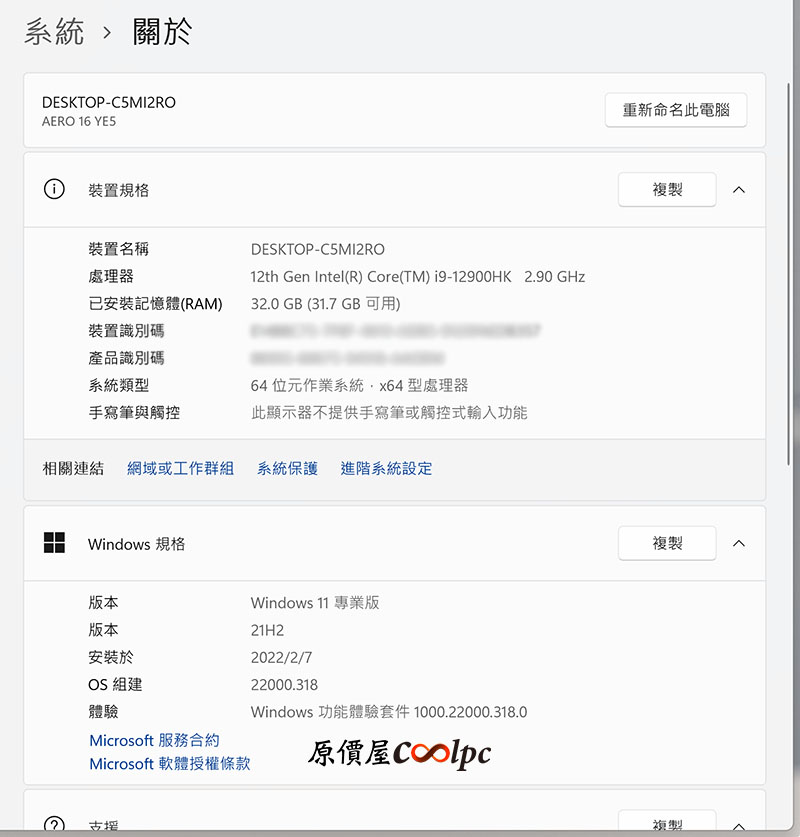This screenshot has height=837, width=800.
Task: Select the install date 2022/2/7
Action: [x=281, y=658]
